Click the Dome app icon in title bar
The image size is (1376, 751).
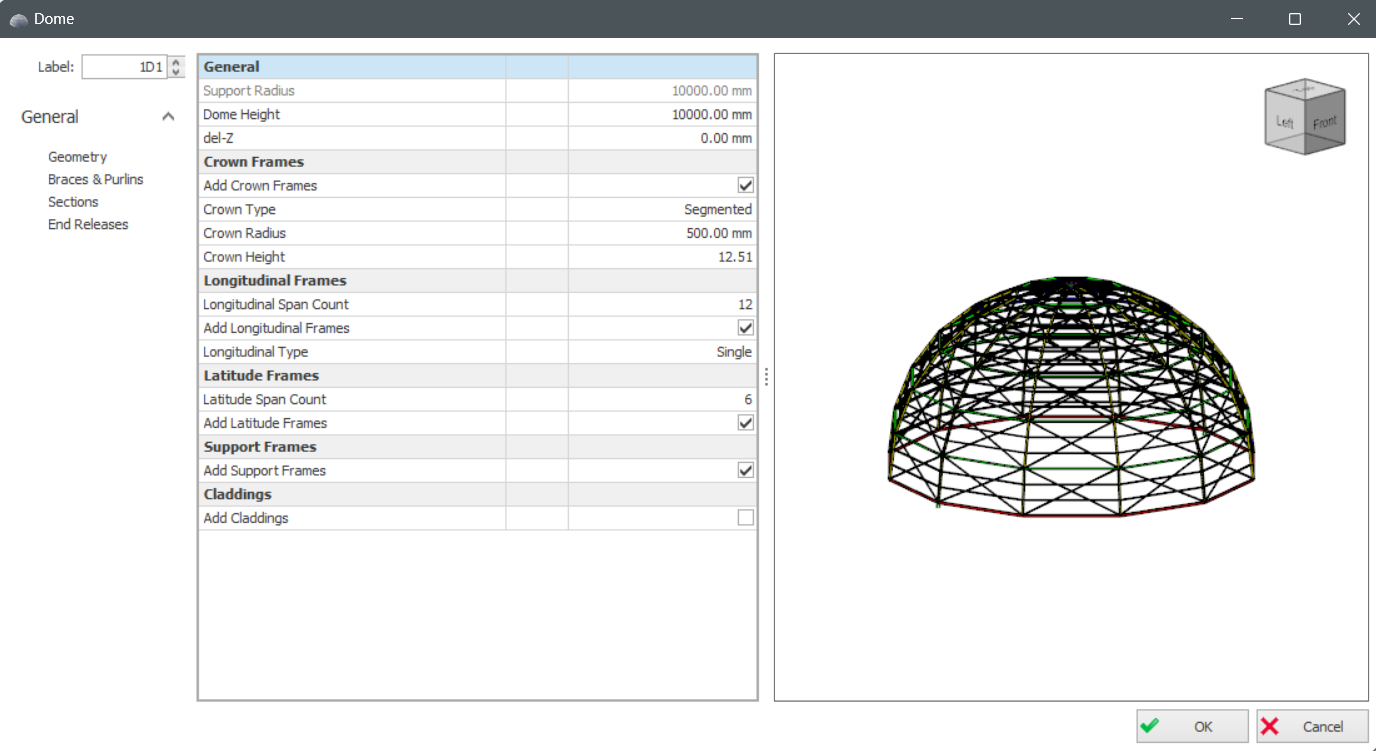click(18, 19)
